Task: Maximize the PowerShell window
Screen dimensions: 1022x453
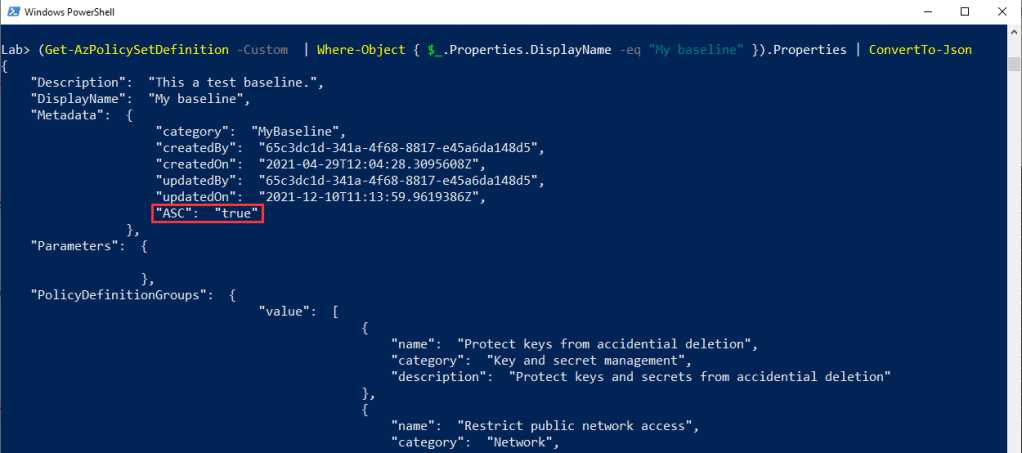Action: 963,11
